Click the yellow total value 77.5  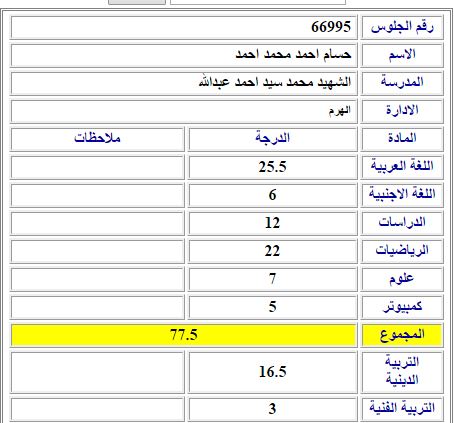(184, 335)
